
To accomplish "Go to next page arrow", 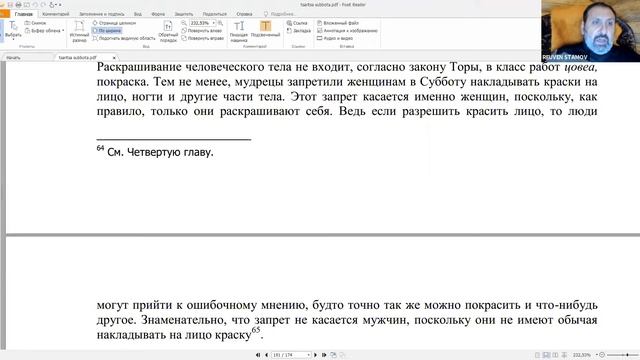I will (x=315, y=355).
